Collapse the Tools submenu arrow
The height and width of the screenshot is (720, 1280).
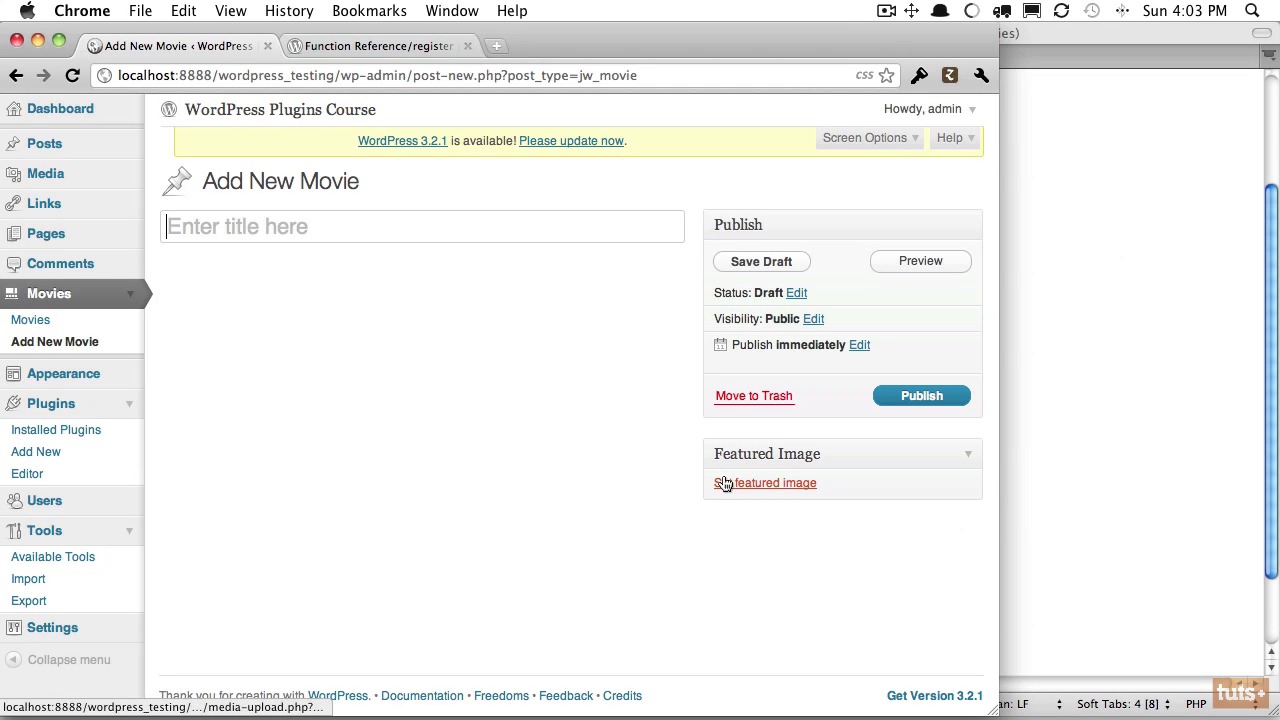click(x=130, y=531)
